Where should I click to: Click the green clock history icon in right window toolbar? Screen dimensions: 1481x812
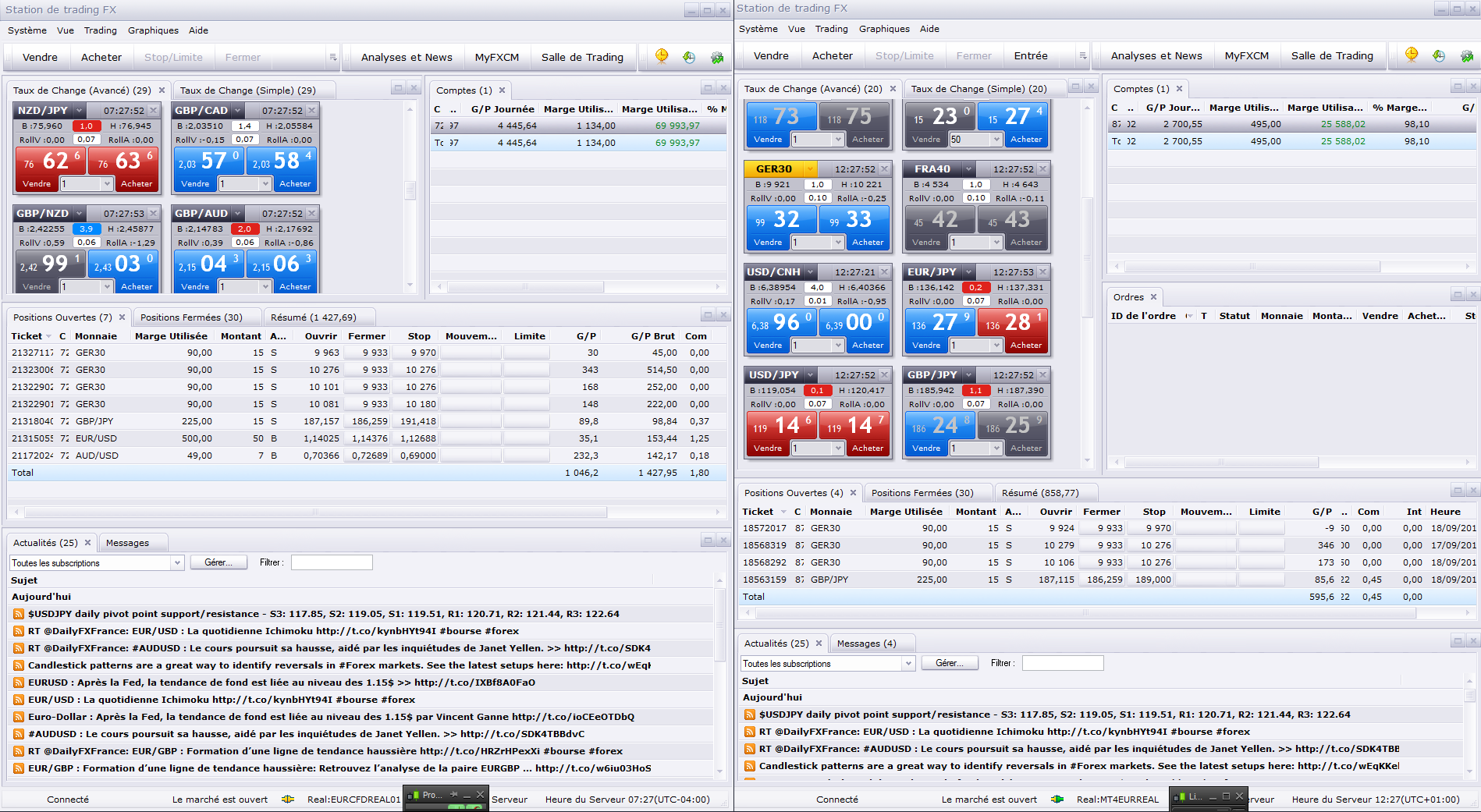point(1439,55)
